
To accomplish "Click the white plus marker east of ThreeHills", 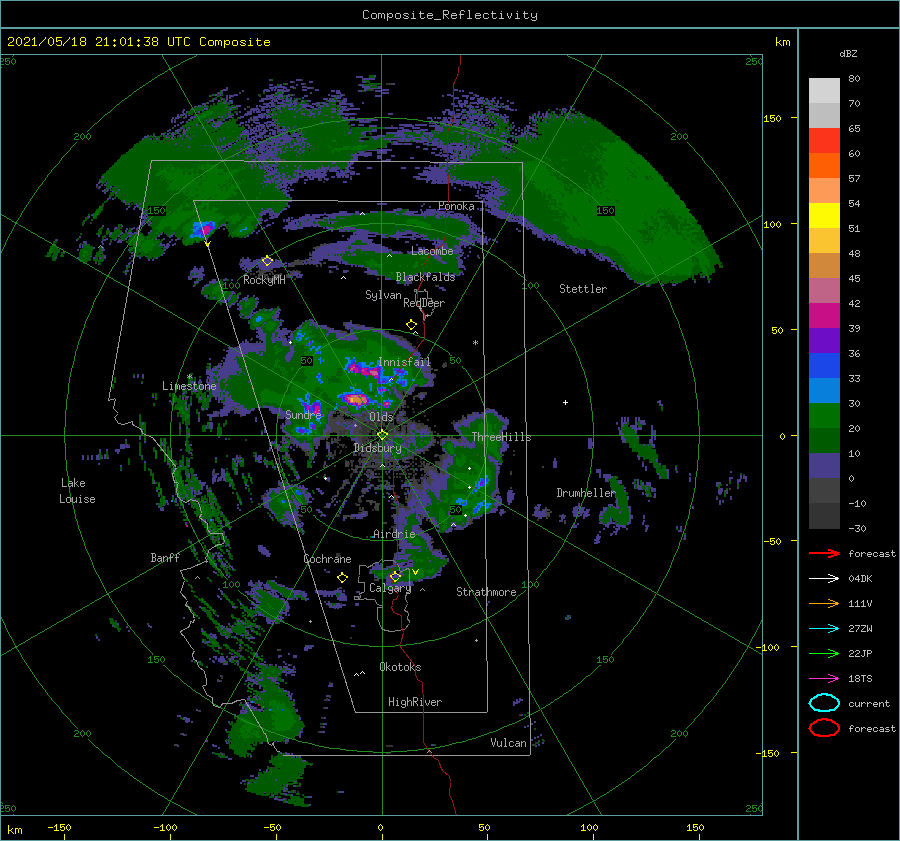I will [565, 402].
